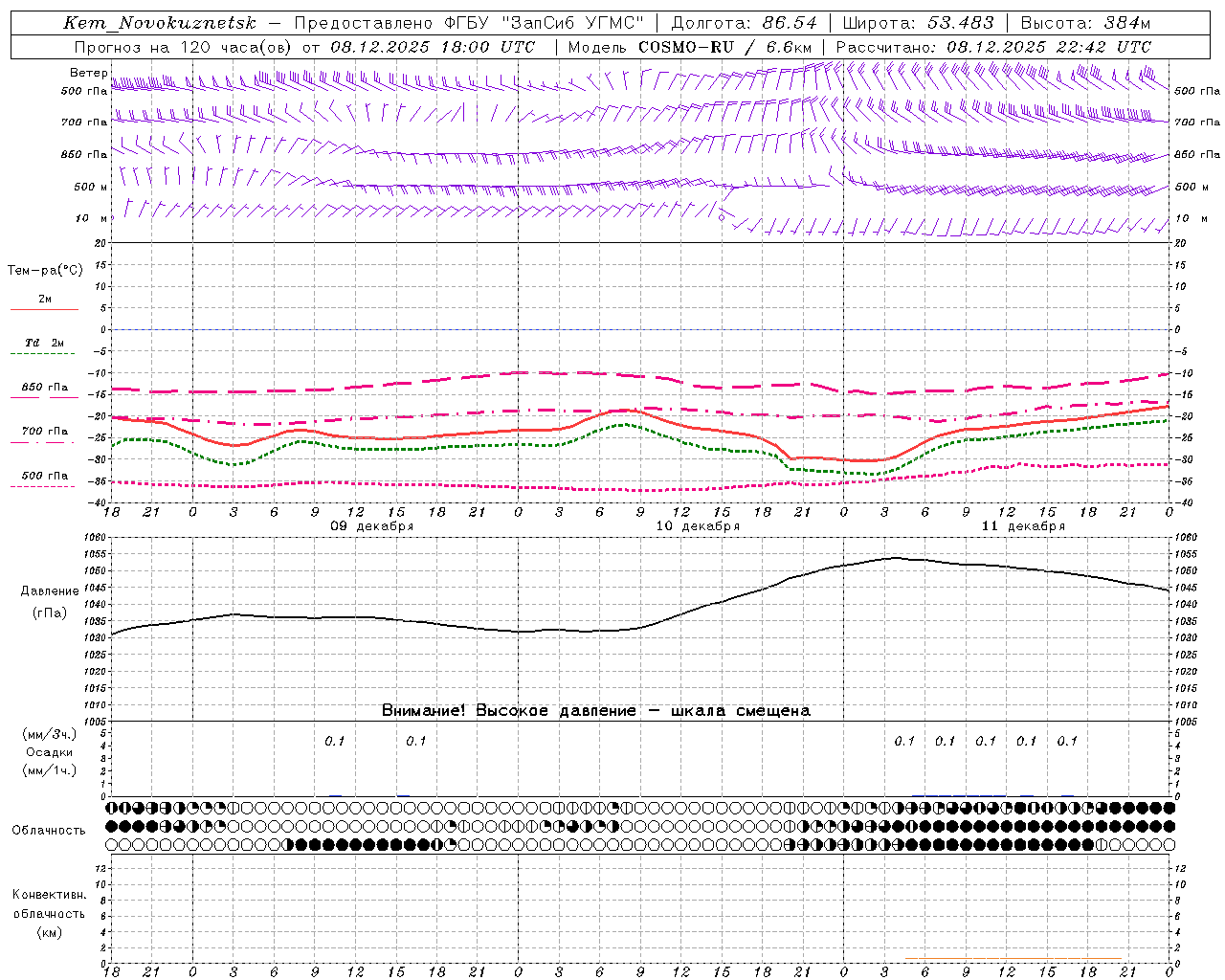Click the "Td 2м" dew point legend entry

click(44, 343)
